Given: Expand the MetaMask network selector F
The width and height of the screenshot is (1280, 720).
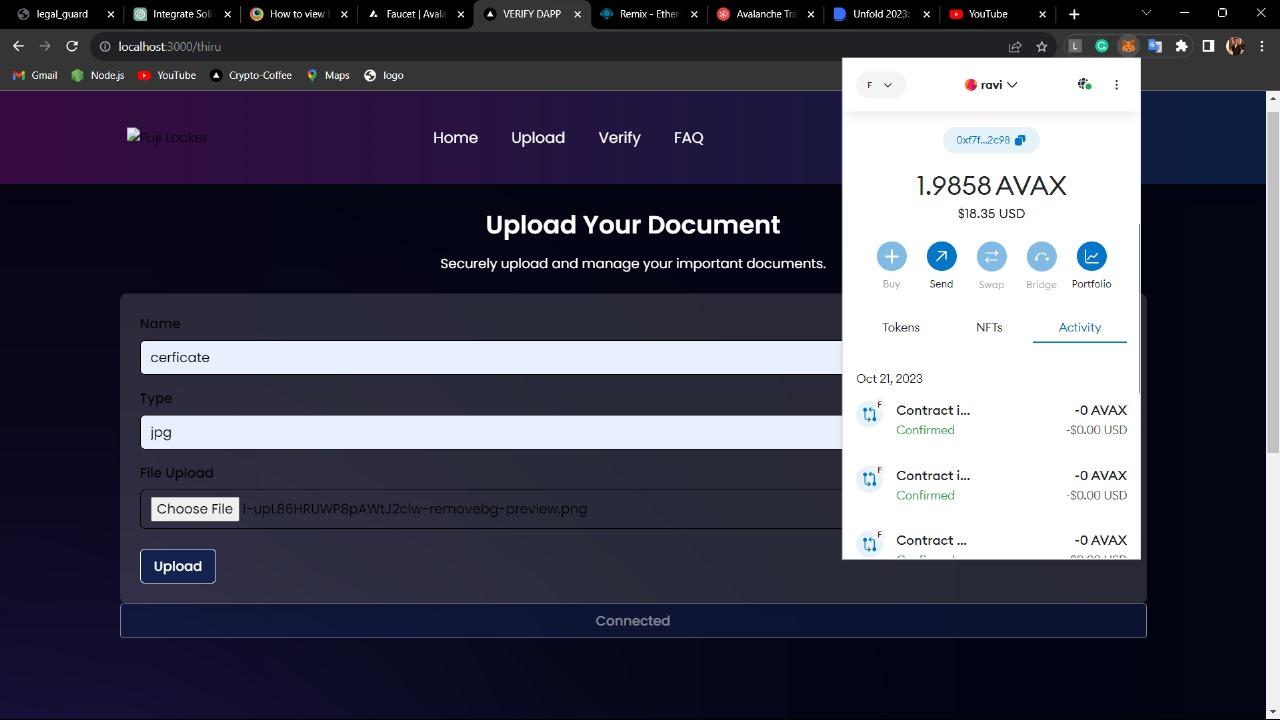Looking at the screenshot, I should (881, 85).
